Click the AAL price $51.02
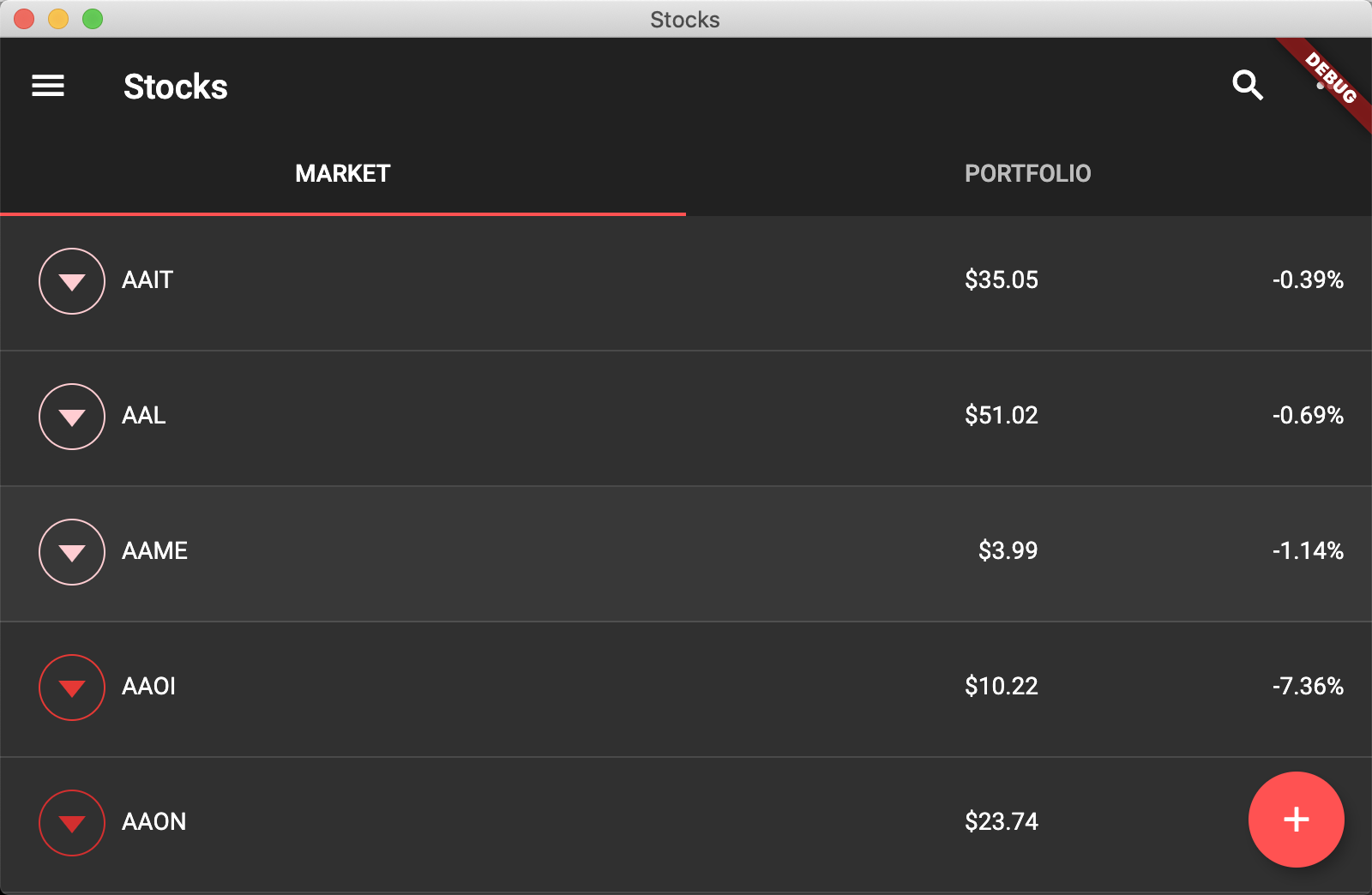The image size is (1372, 895). [x=1001, y=415]
